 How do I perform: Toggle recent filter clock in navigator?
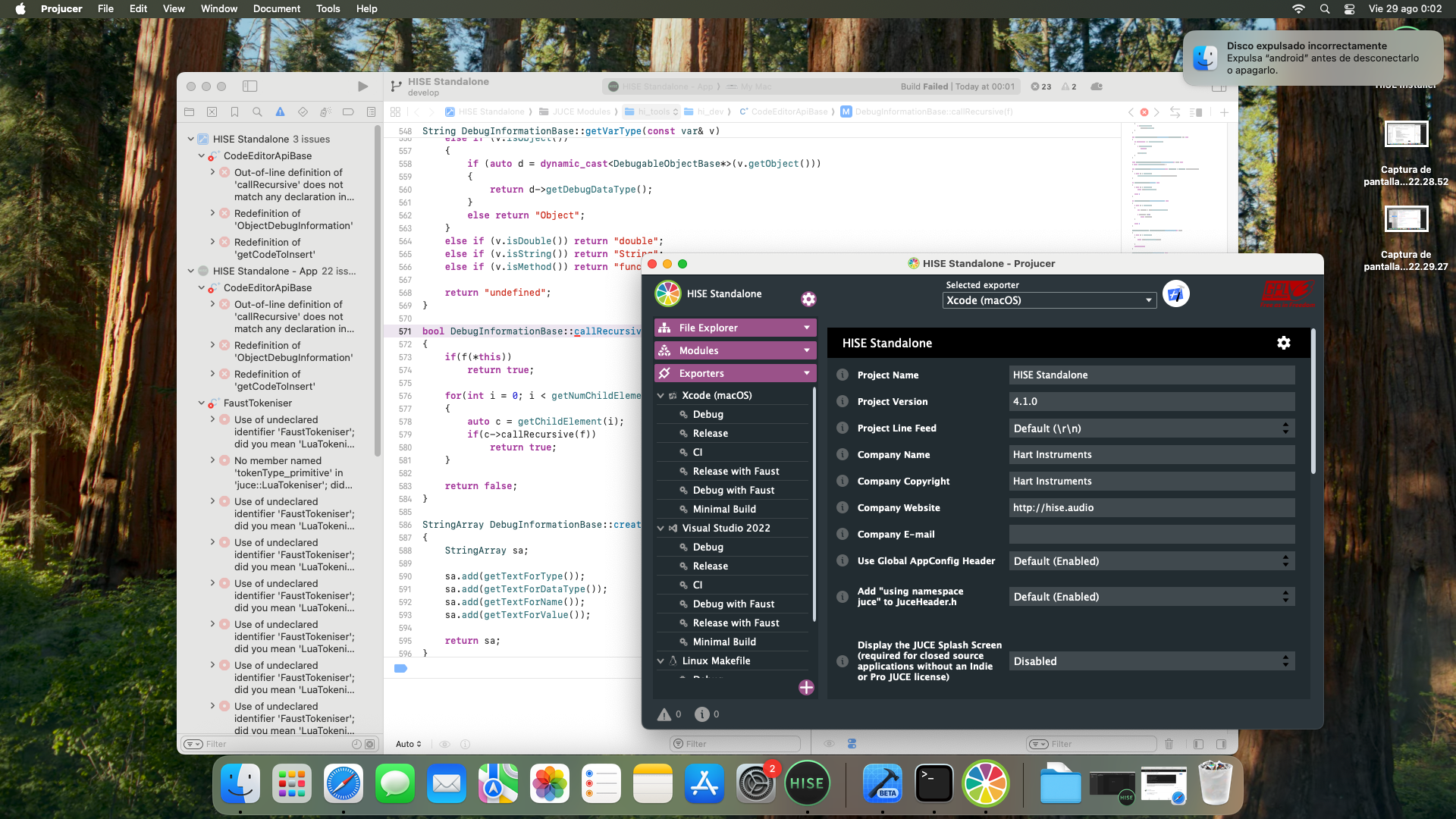pos(356,744)
